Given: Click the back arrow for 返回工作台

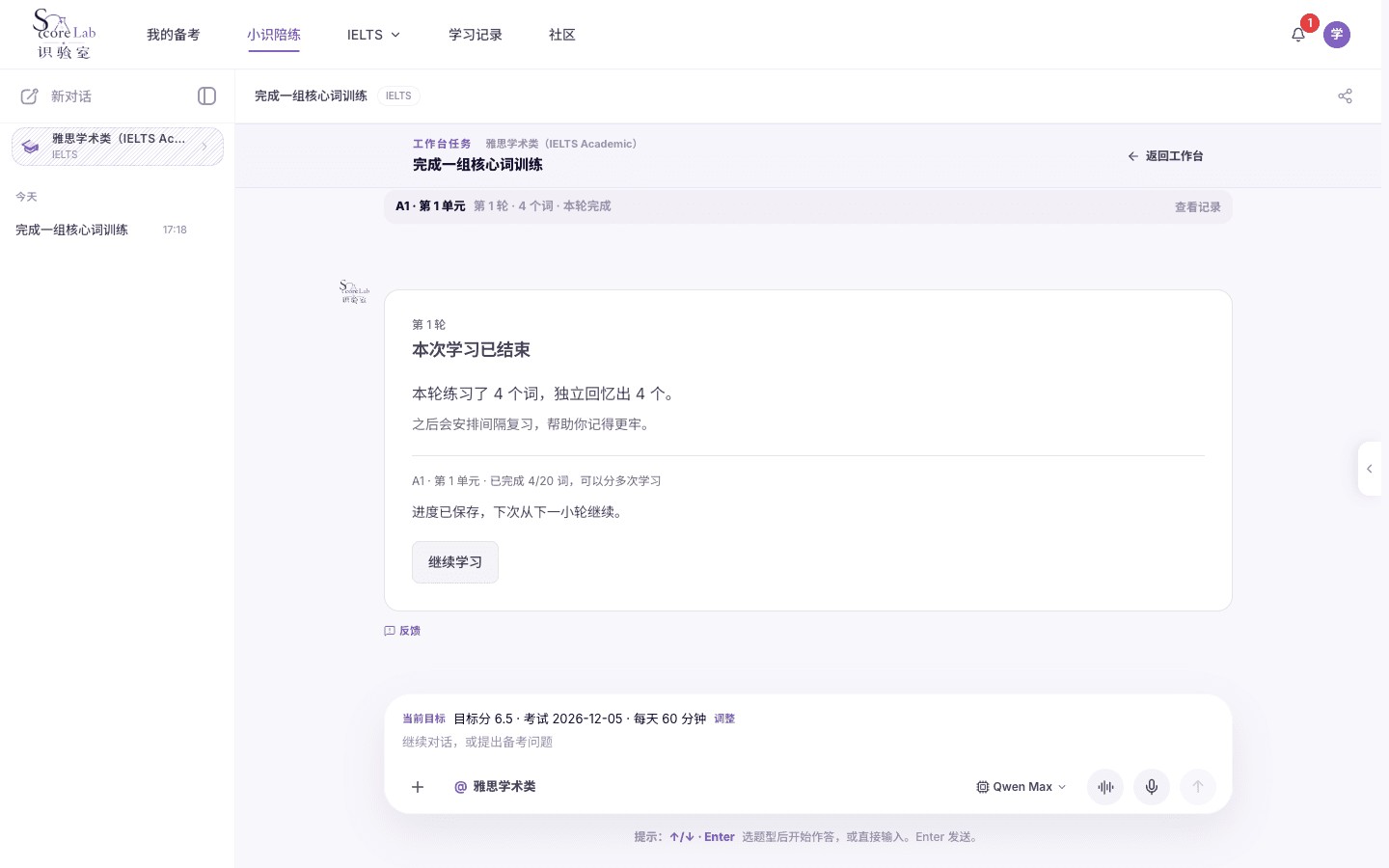Looking at the screenshot, I should pyautogui.click(x=1133, y=156).
